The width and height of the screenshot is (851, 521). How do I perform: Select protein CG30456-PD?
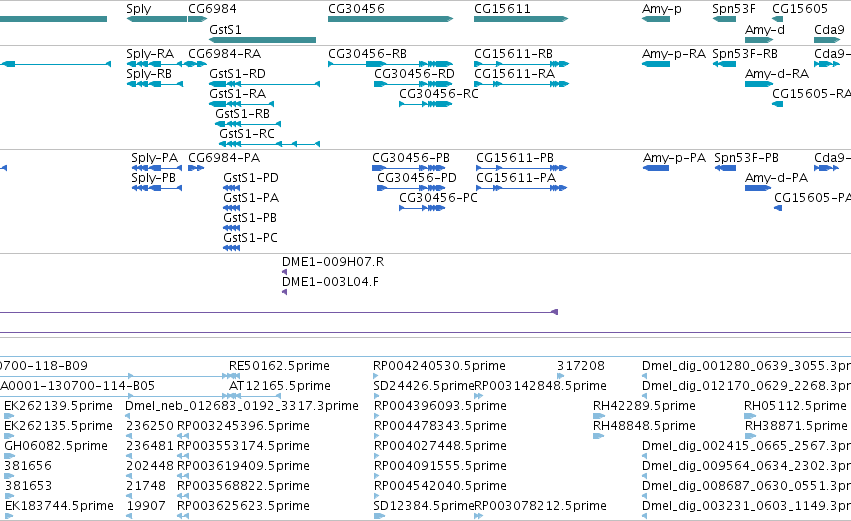(411, 188)
